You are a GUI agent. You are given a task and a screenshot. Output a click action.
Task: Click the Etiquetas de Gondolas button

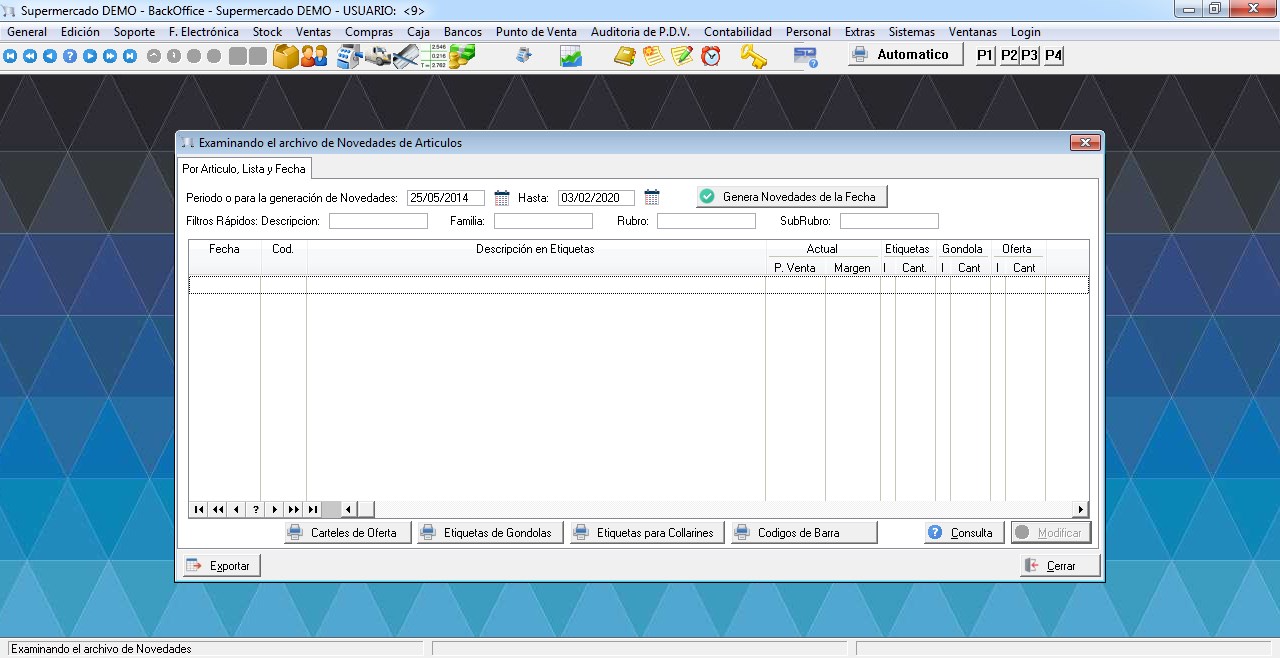coord(490,533)
